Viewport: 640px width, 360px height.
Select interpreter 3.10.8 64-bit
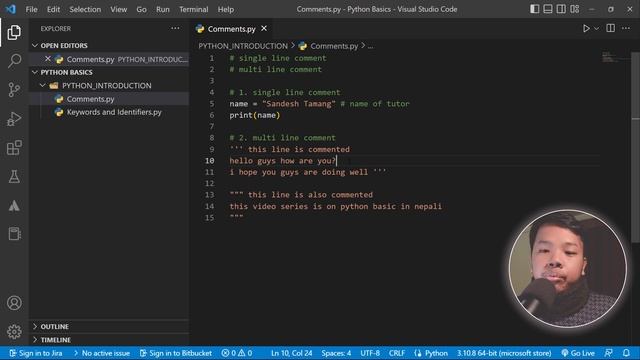504,353
